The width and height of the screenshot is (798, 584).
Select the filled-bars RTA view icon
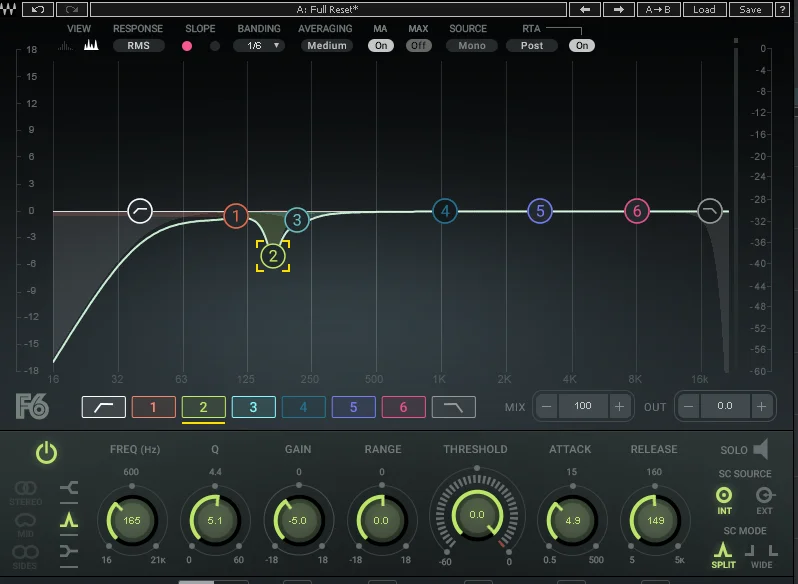coord(91,45)
